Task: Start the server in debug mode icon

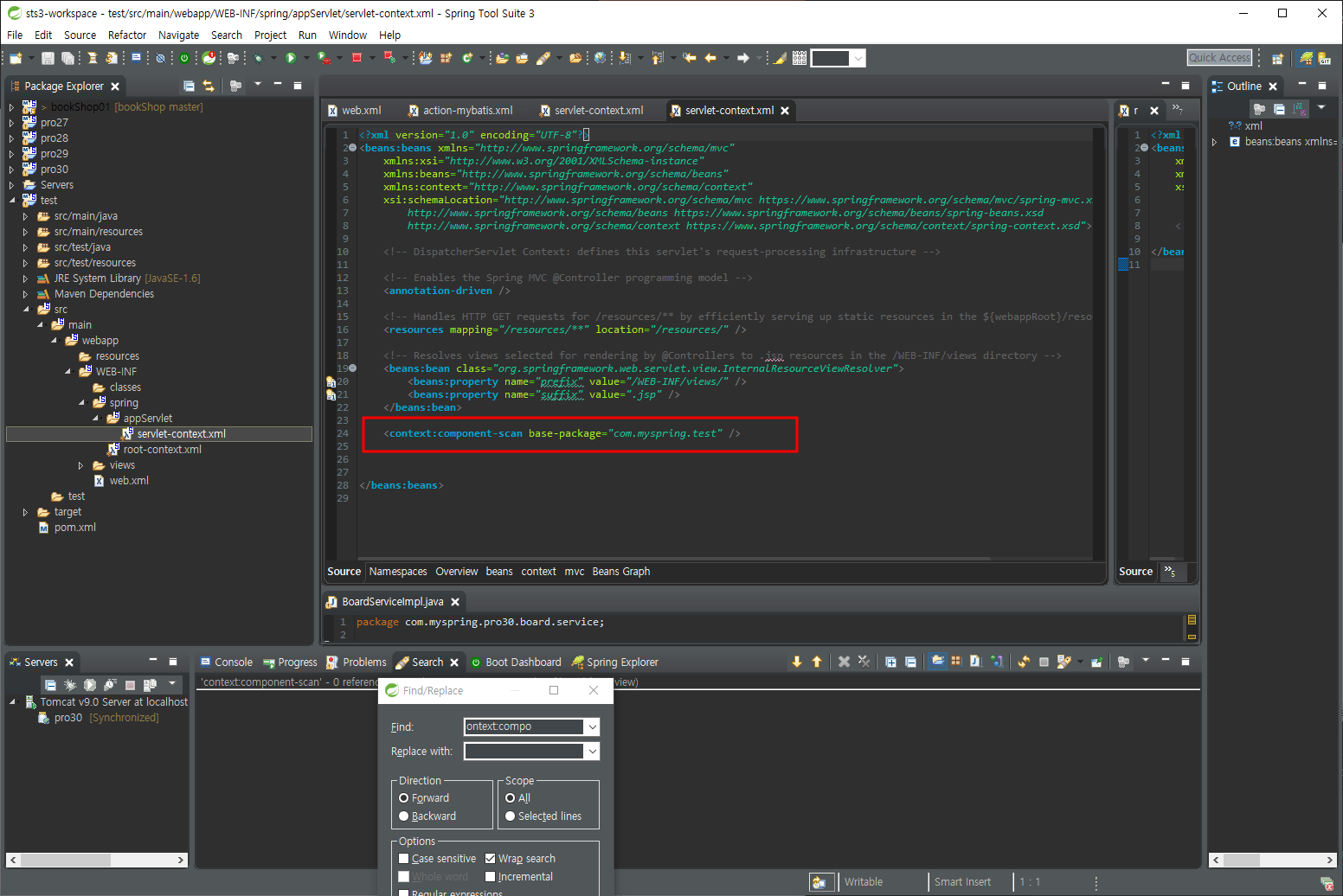Action: click(70, 685)
